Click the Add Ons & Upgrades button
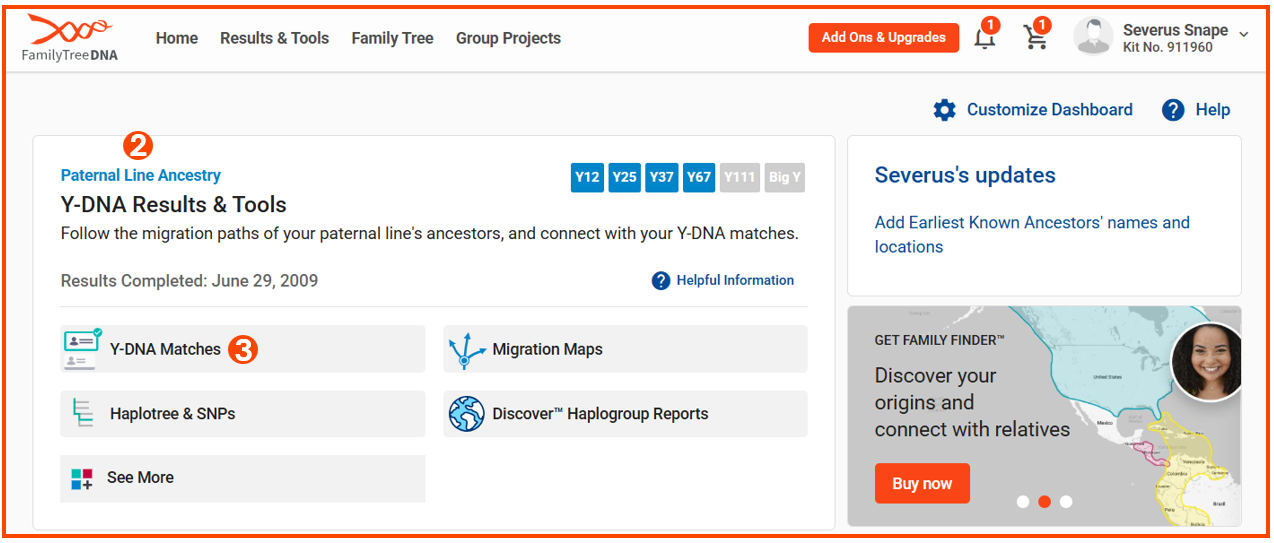 (883, 38)
